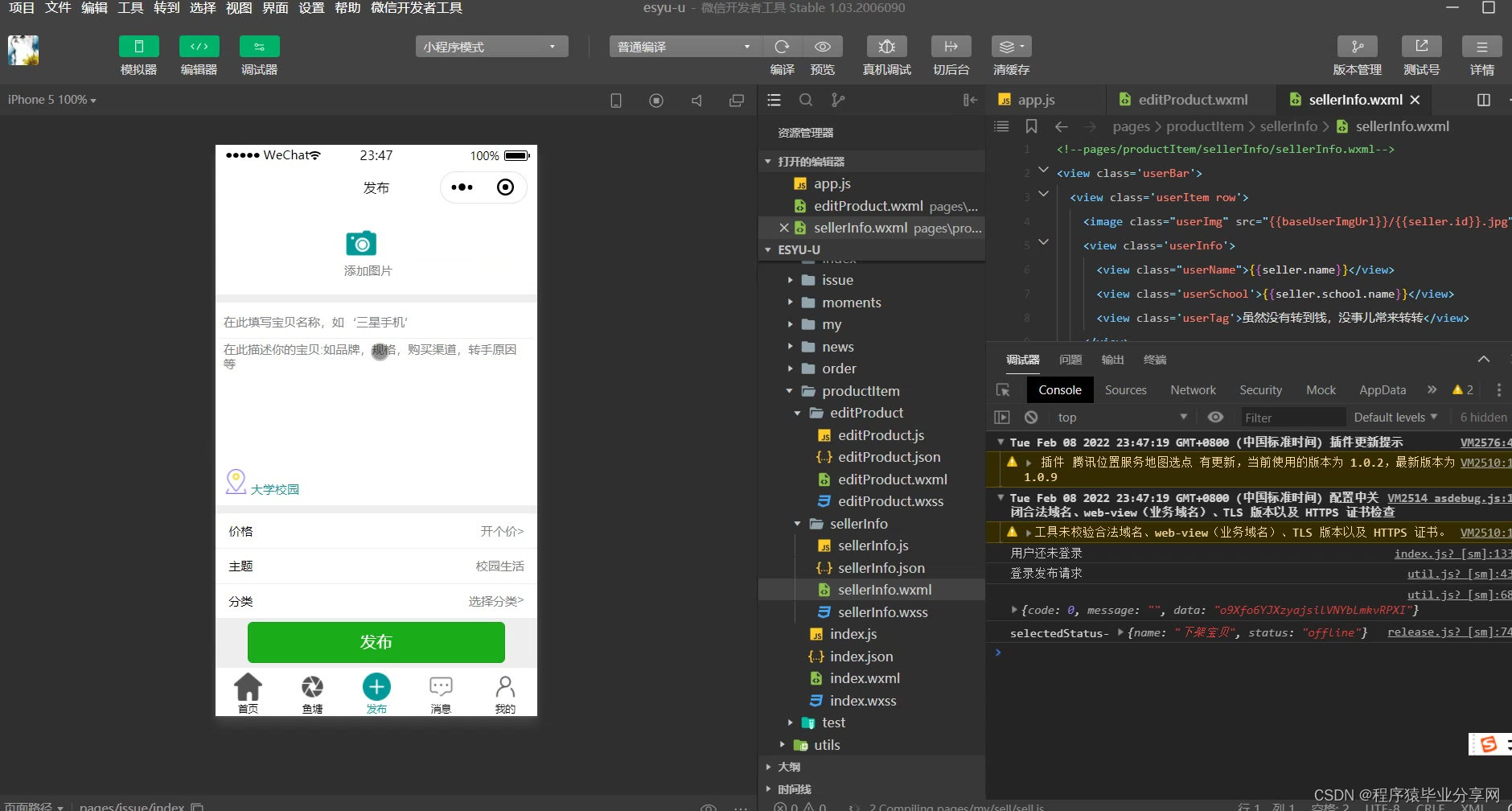Screen dimensions: 1512x811
Task: Toggle the console live expression eye icon
Action: pos(1215,417)
